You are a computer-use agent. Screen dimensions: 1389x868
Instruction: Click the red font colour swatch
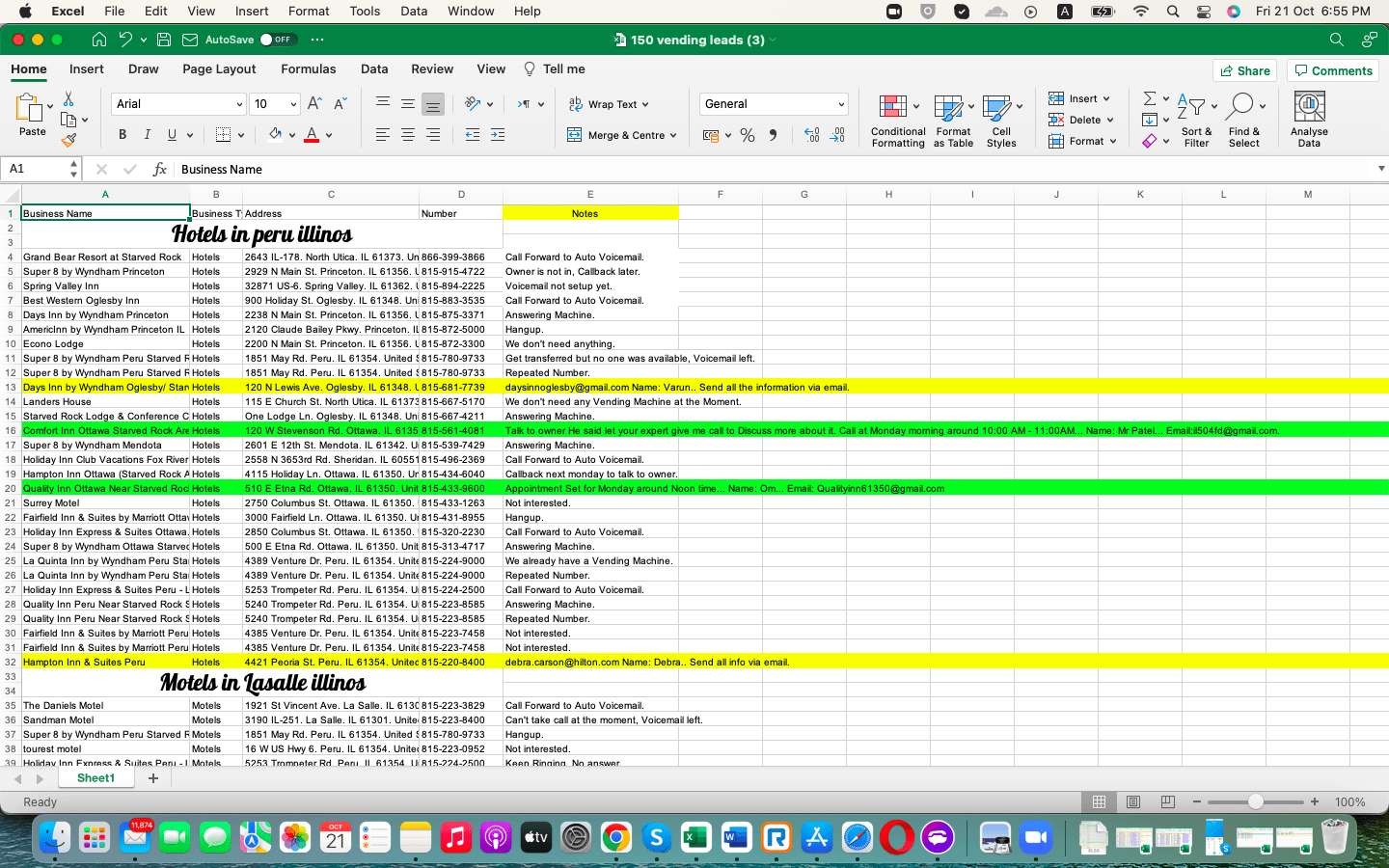[x=312, y=135]
